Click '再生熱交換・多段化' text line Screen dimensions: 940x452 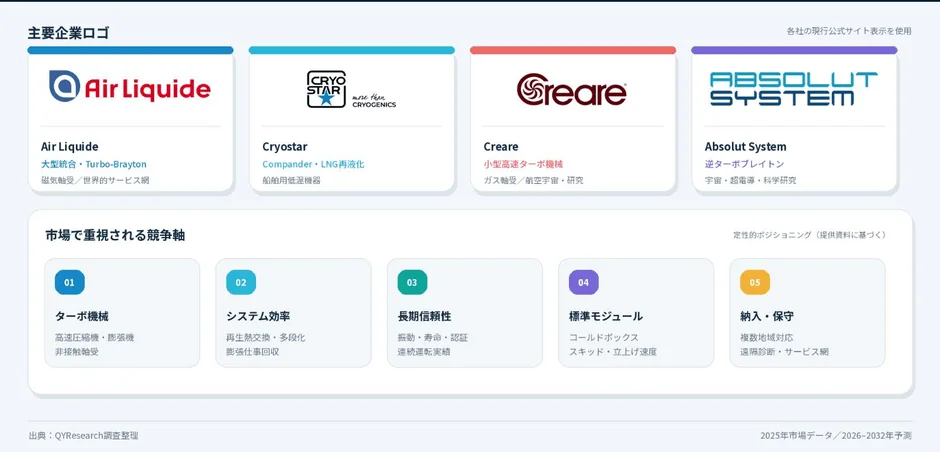tap(266, 338)
